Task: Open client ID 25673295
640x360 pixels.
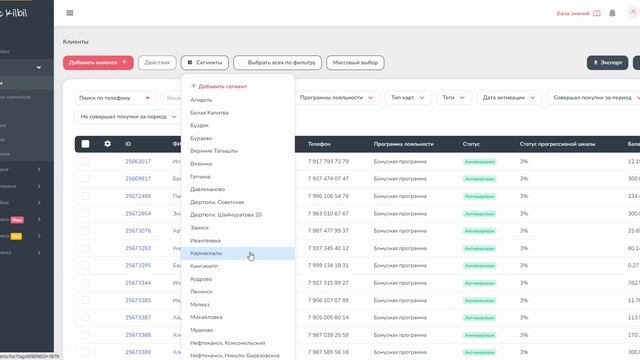Action: pyautogui.click(x=138, y=265)
